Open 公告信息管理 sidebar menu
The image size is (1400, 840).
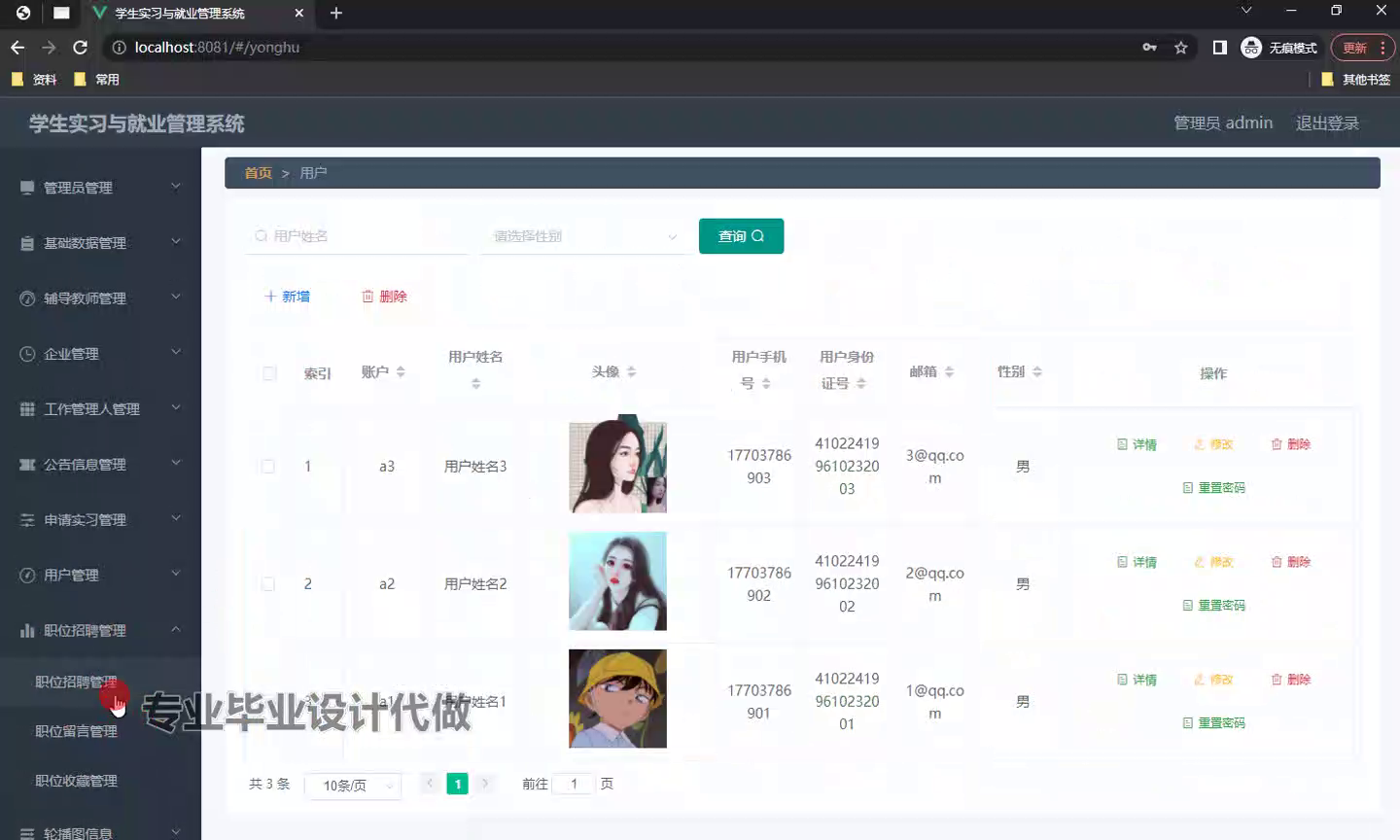pos(100,464)
